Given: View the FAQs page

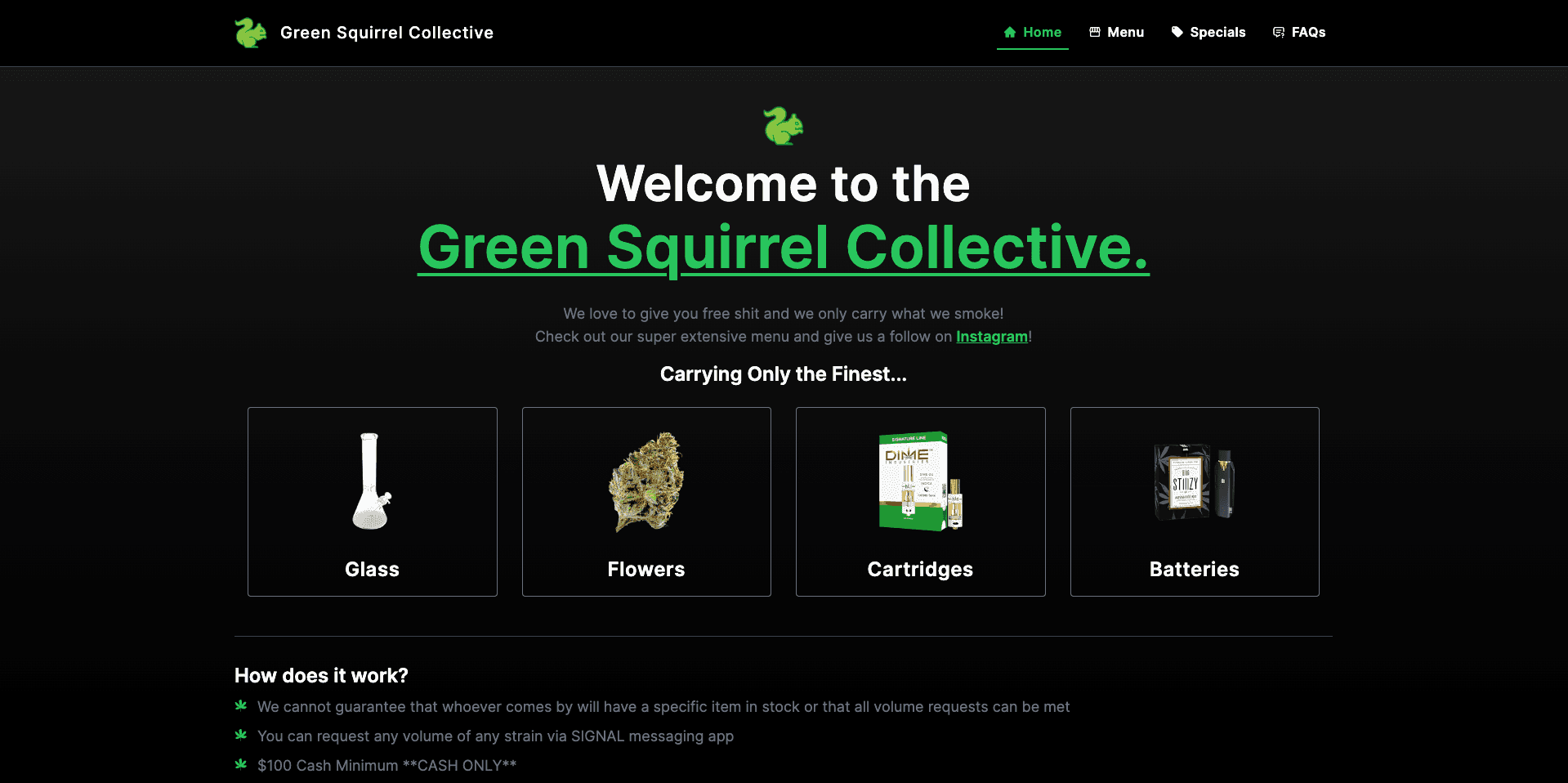Looking at the screenshot, I should (x=1299, y=33).
